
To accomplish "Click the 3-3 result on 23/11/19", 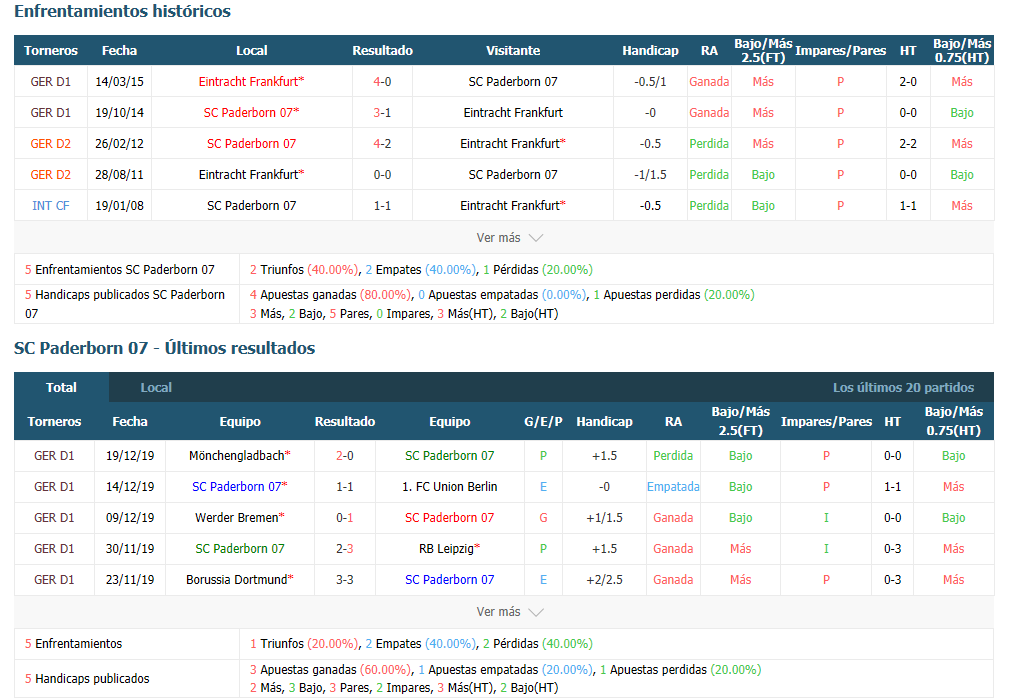I will point(345,580).
